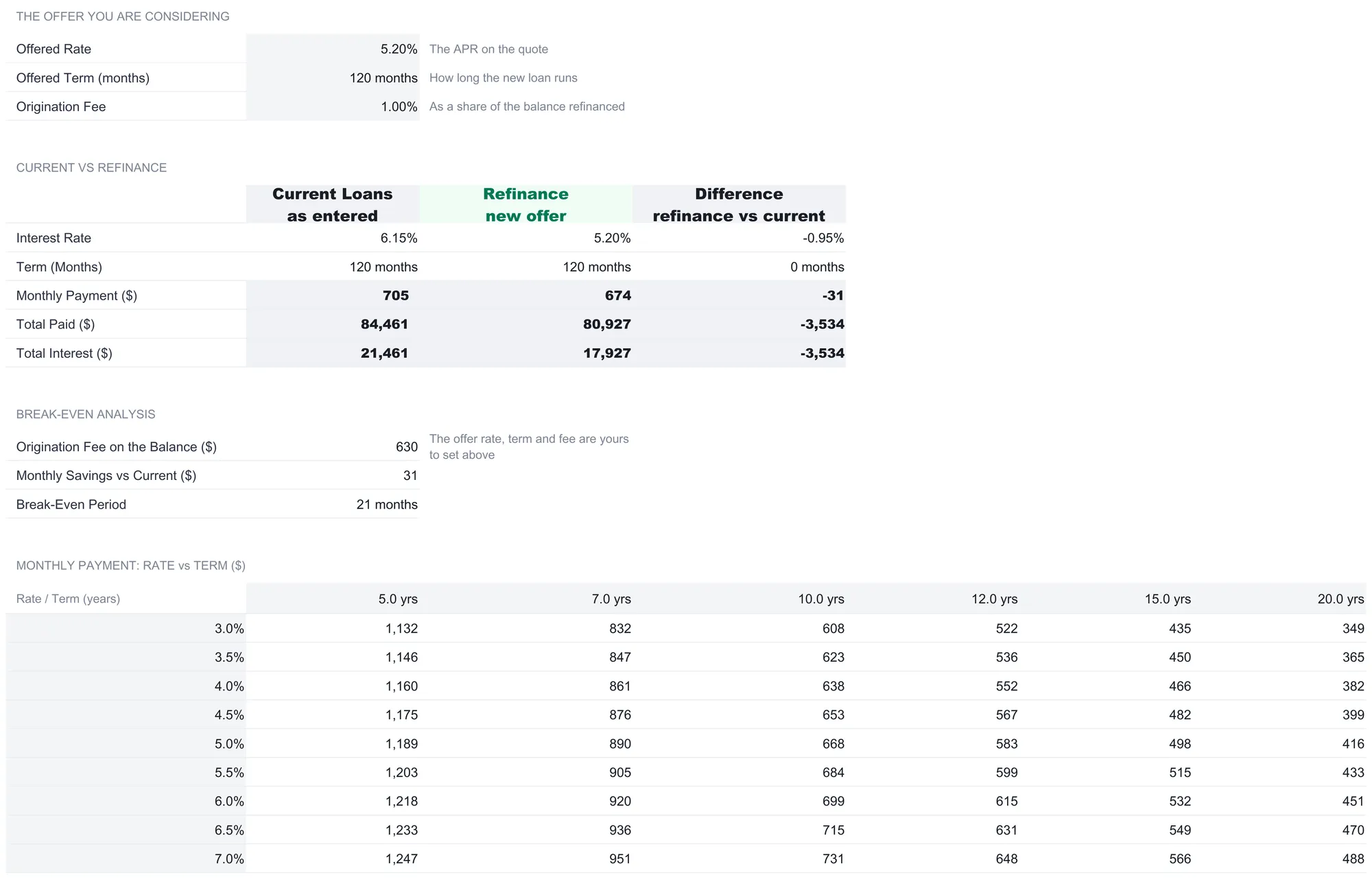The image size is (1372, 879).
Task: Select the origination fee amount 630
Action: 333,446
